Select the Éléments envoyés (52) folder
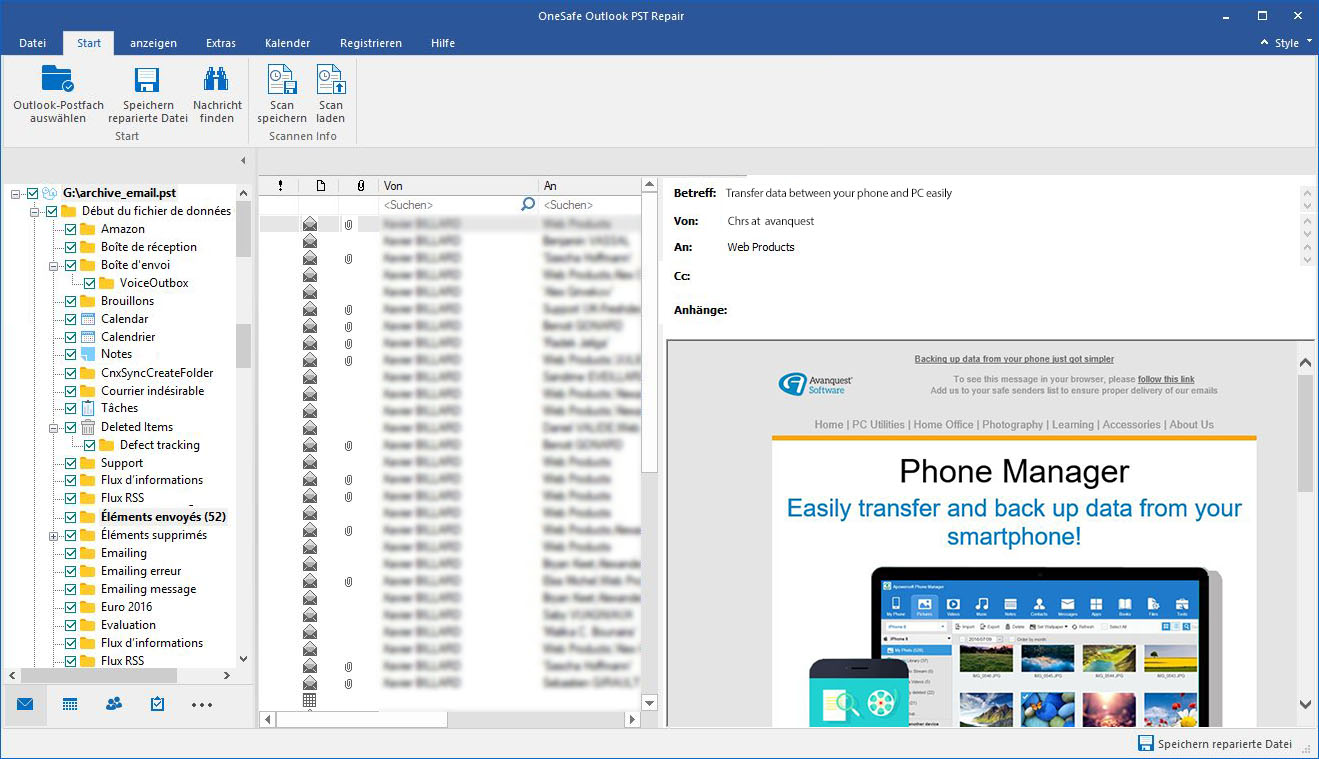Viewport: 1319px width, 759px height. (x=163, y=517)
